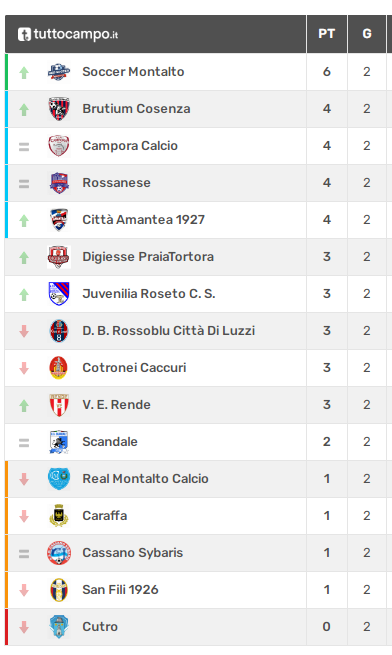Click the G column header
392x655 pixels.
coord(367,34)
